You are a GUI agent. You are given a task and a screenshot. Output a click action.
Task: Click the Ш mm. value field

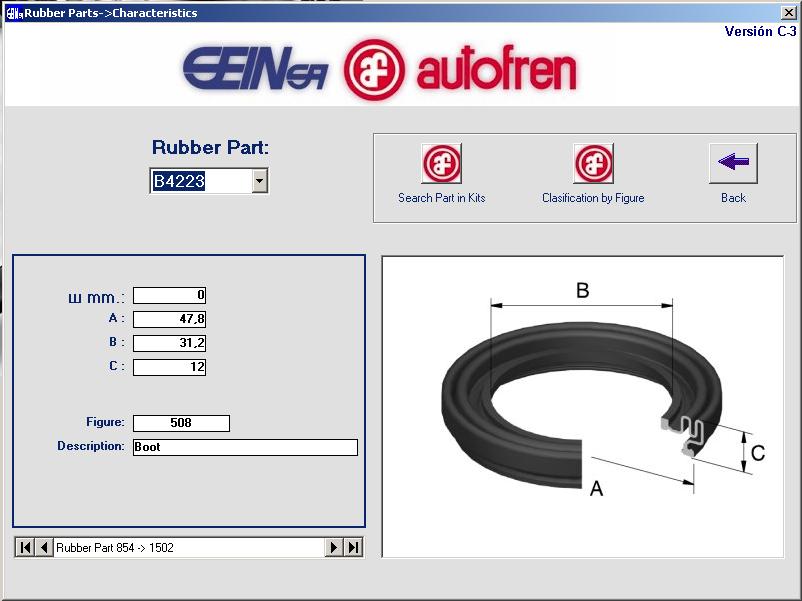coord(169,295)
